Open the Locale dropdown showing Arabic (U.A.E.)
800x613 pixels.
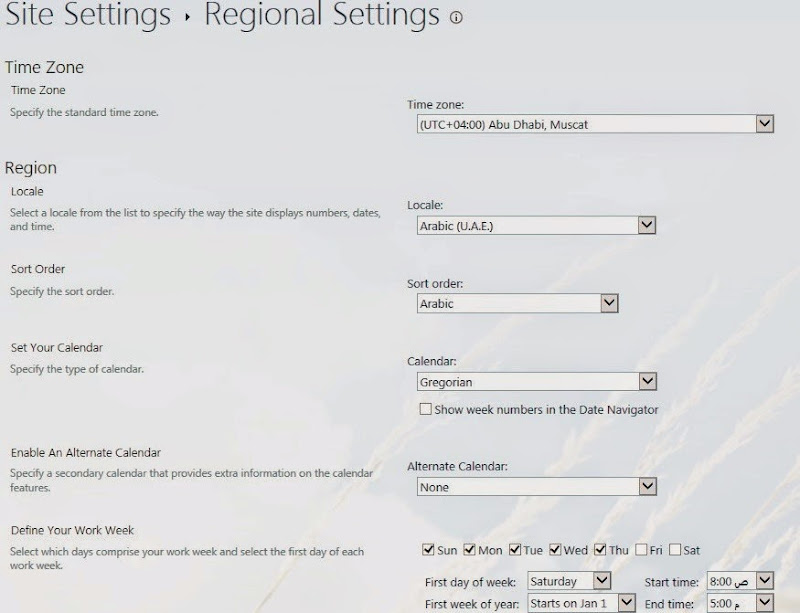(x=536, y=226)
